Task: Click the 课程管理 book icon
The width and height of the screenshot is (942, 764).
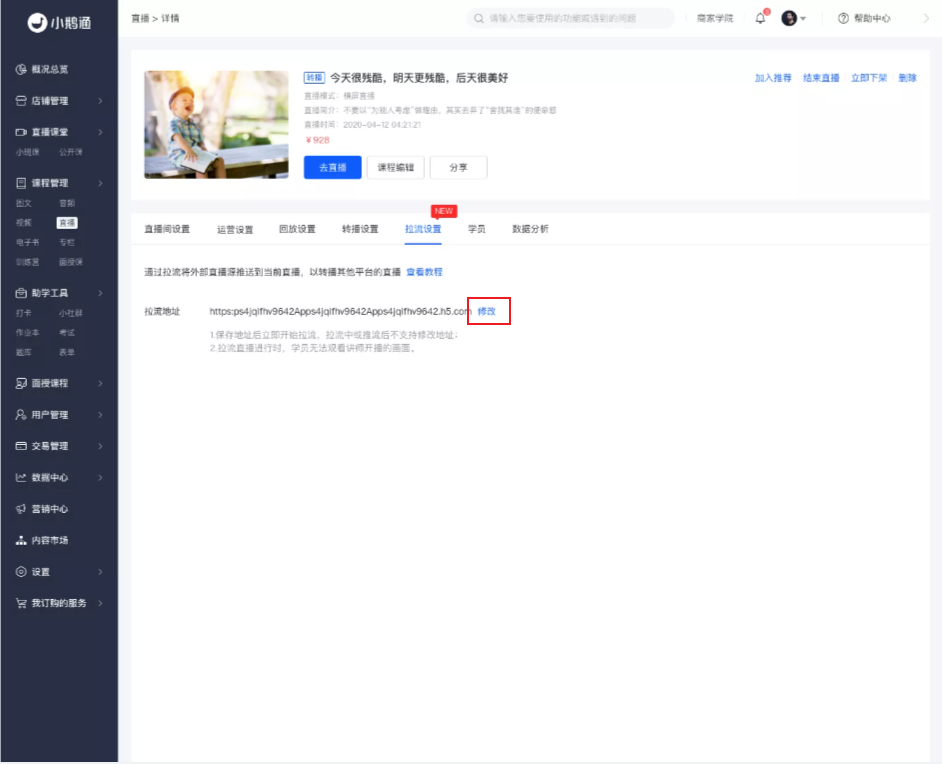Action: (21, 183)
